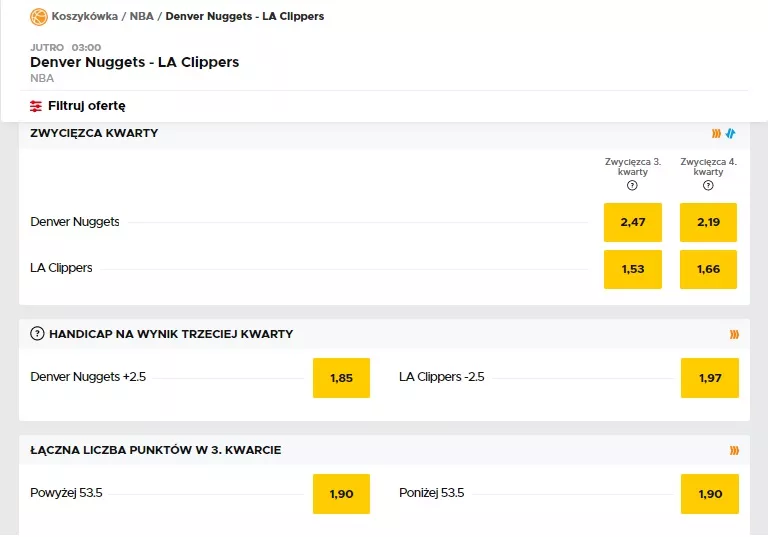The width and height of the screenshot is (768, 537).
Task: Click orange arrows icon in Zwycięzca kwarty header
Action: [x=716, y=133]
